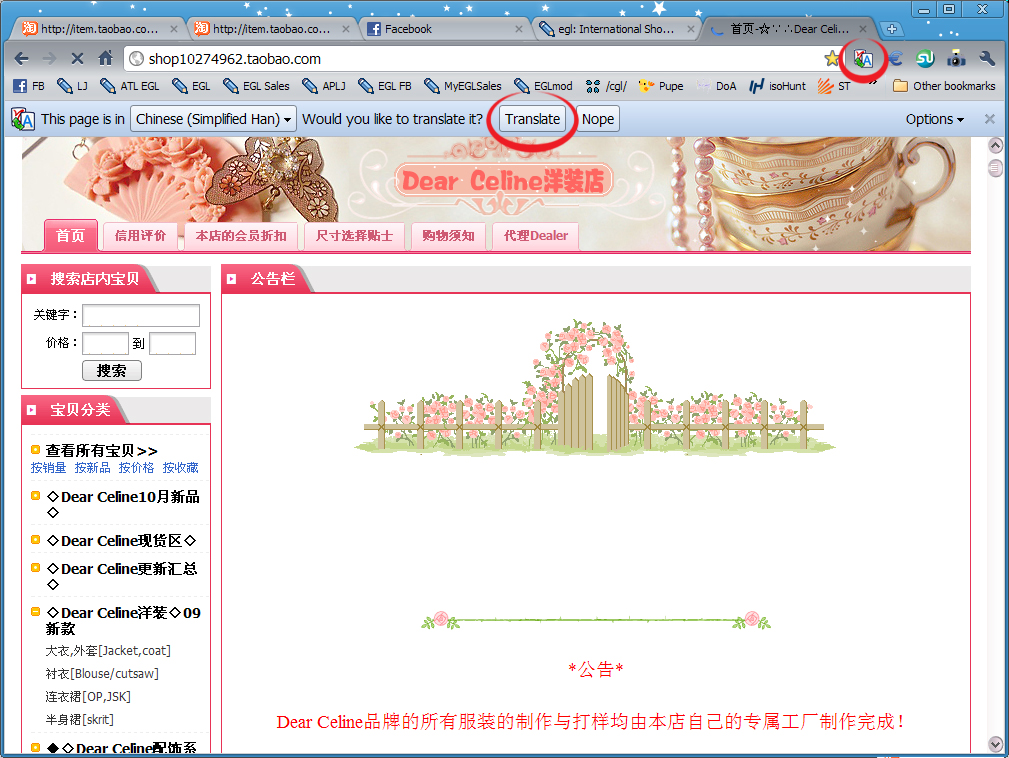Switch to the Facebook tab
The image size is (1009, 758).
click(445, 29)
